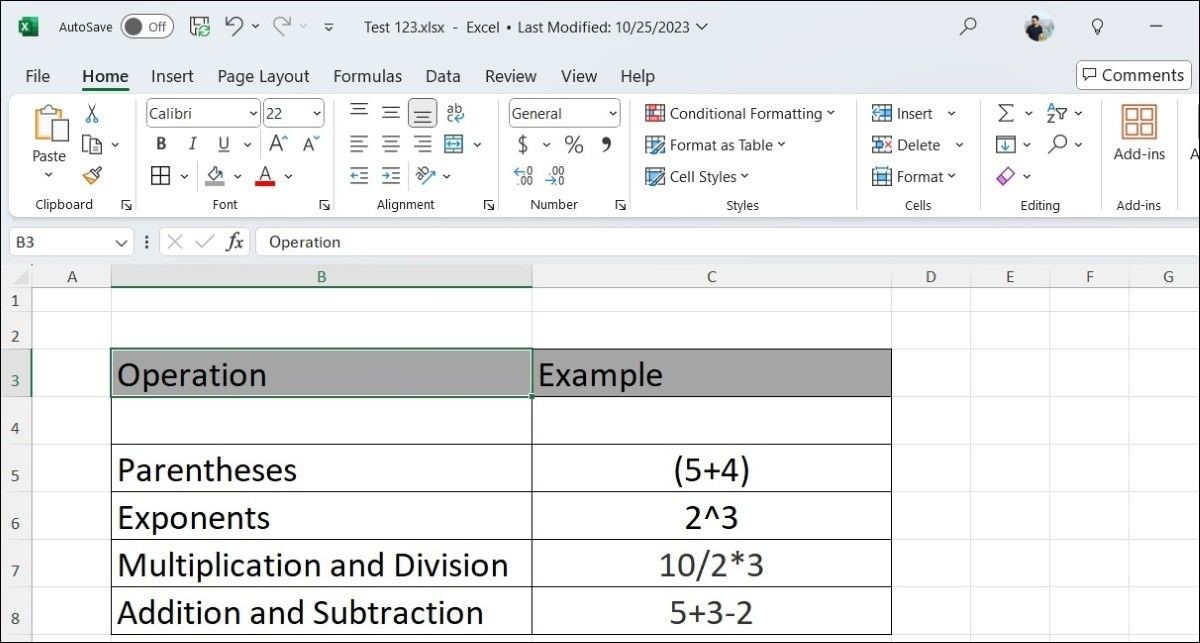Open the Last Modified file title dropdown
Screen dimensions: 1200x643
click(x=700, y=27)
